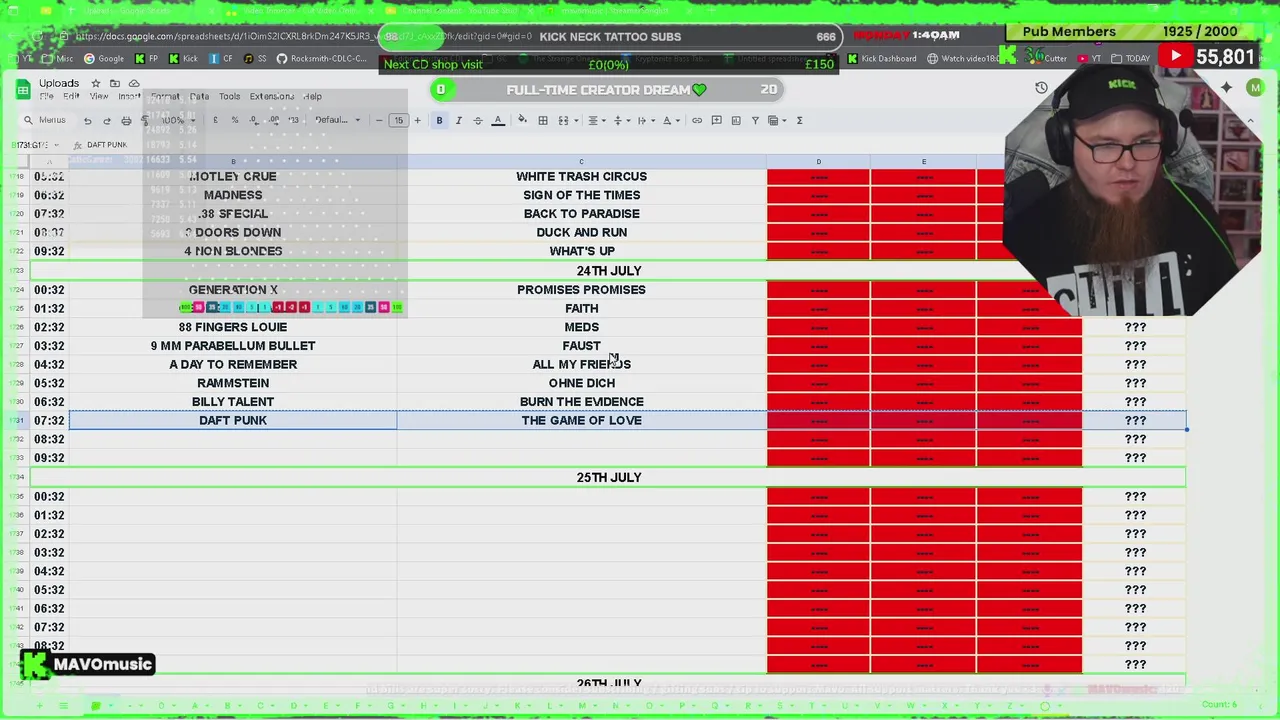Click the Redo icon
This screenshot has width=1280, height=720.
tap(107, 120)
